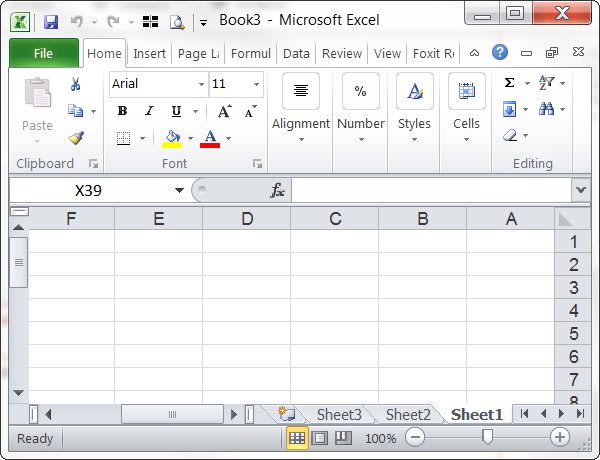Increase font size with Grow Font

pos(225,111)
